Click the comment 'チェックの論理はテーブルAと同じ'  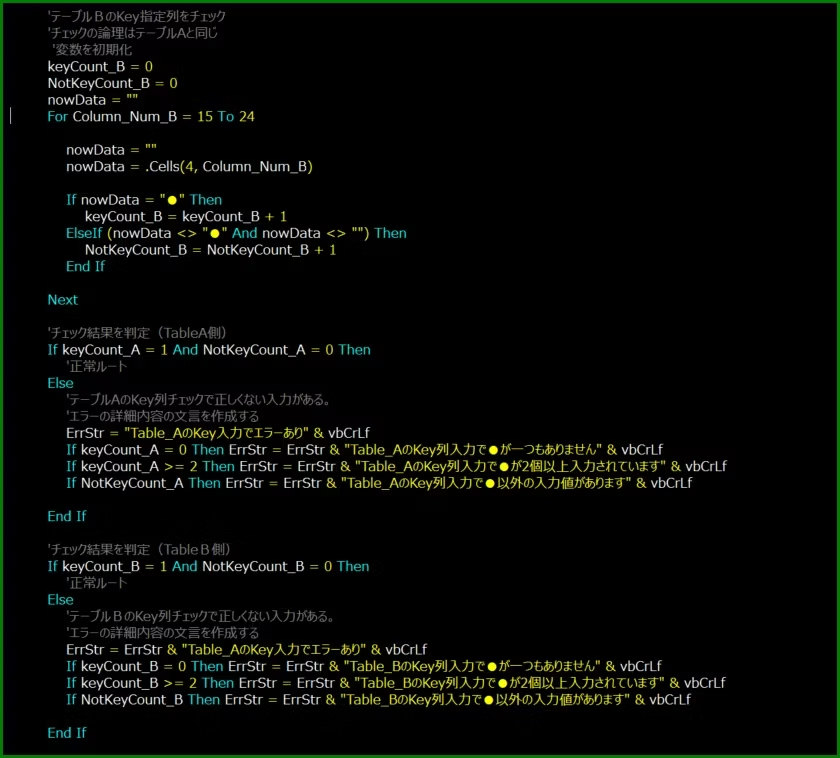pos(132,33)
